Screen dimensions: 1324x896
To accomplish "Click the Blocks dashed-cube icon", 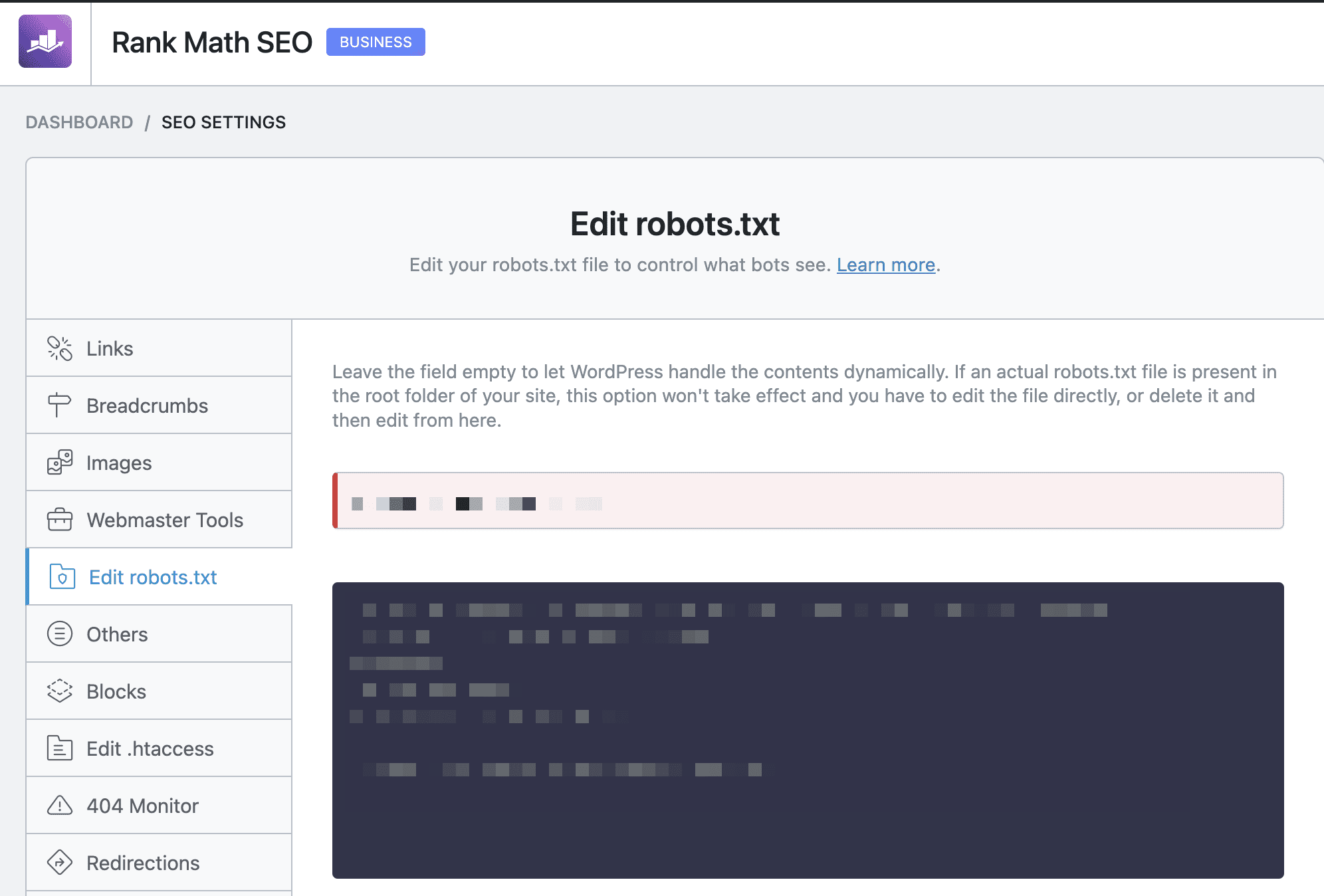I will (x=59, y=691).
